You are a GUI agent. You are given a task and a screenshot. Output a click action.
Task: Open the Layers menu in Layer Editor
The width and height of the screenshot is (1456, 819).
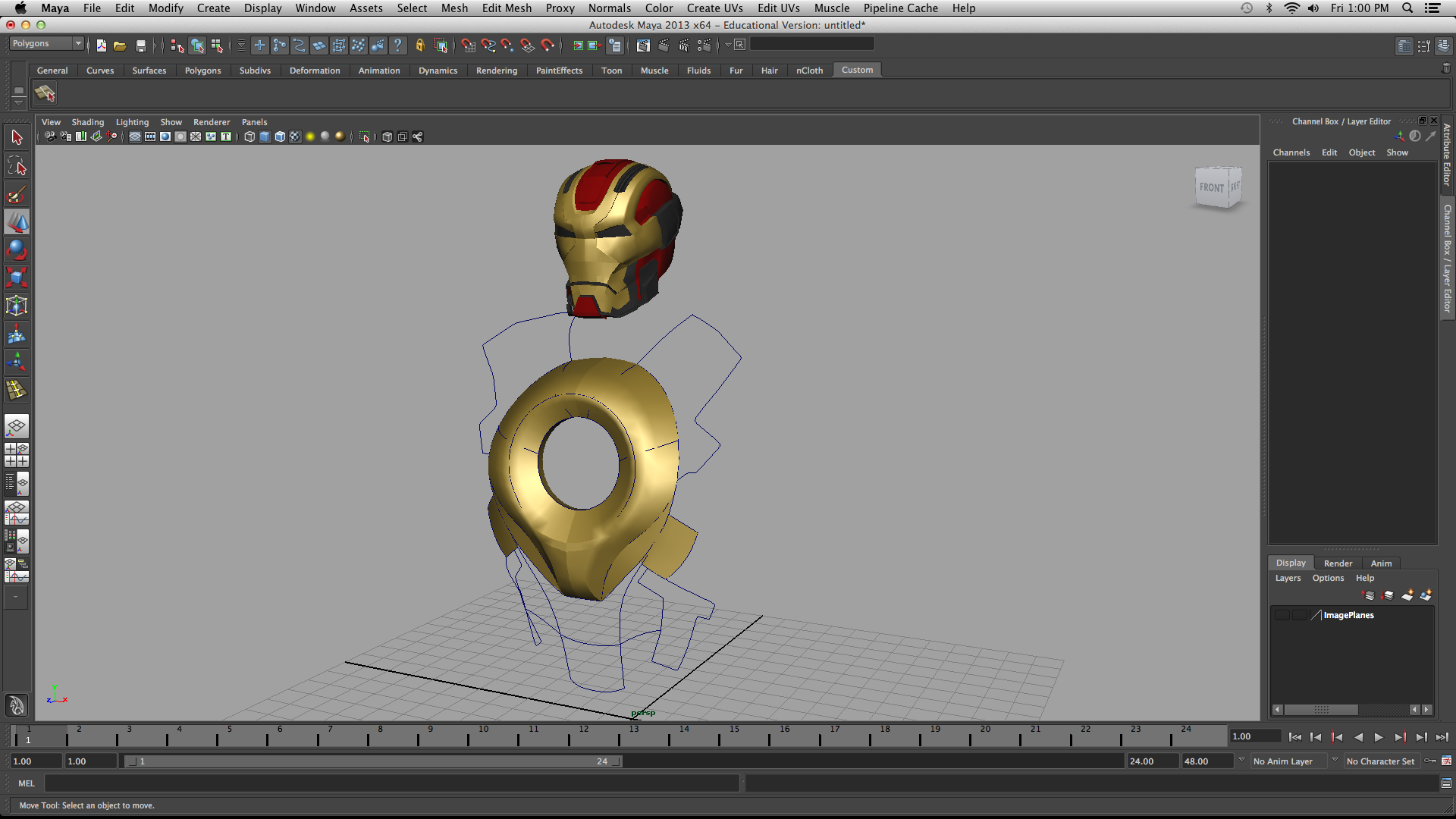click(1288, 578)
